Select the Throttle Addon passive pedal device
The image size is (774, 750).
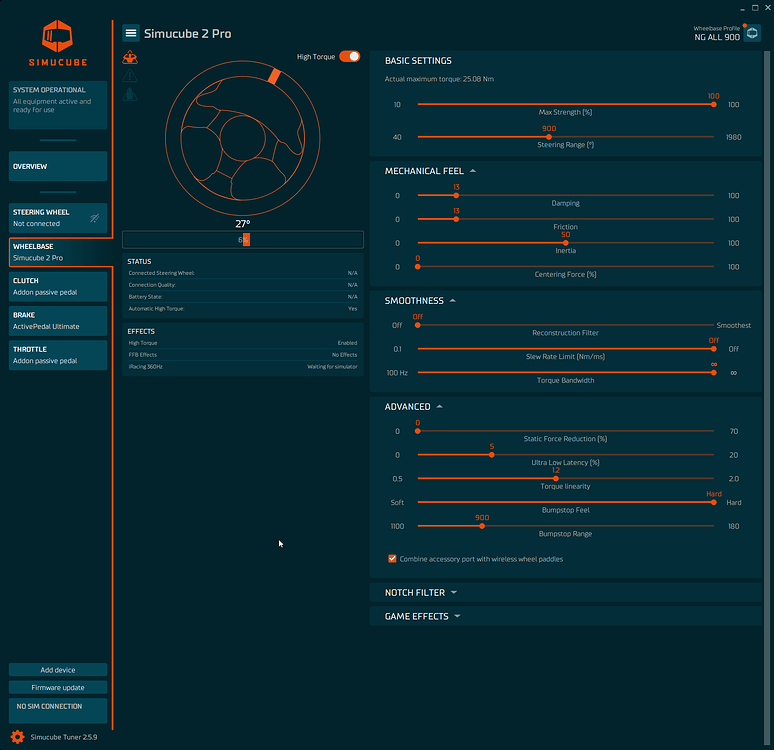tap(58, 355)
